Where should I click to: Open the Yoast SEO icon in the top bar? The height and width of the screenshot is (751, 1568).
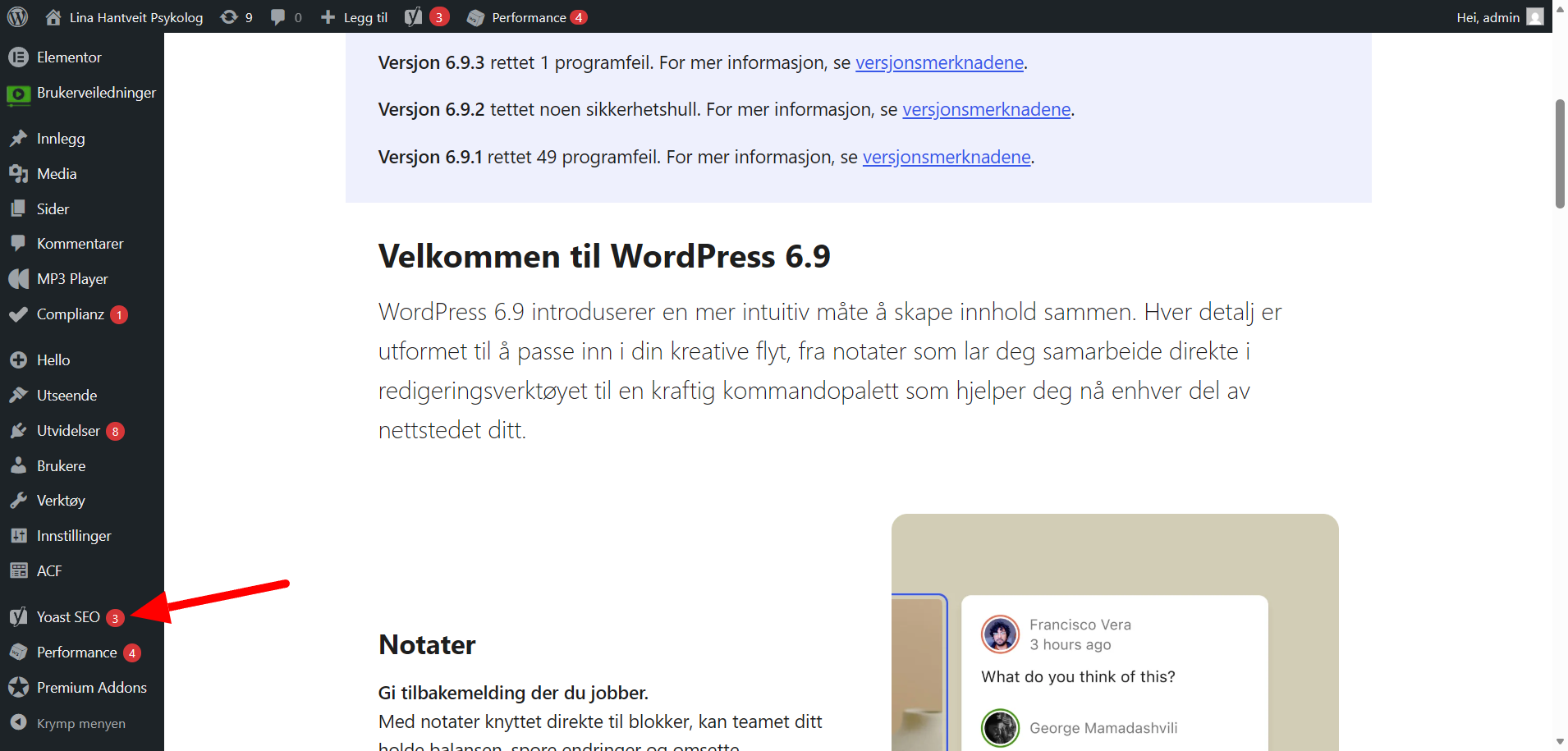414,16
